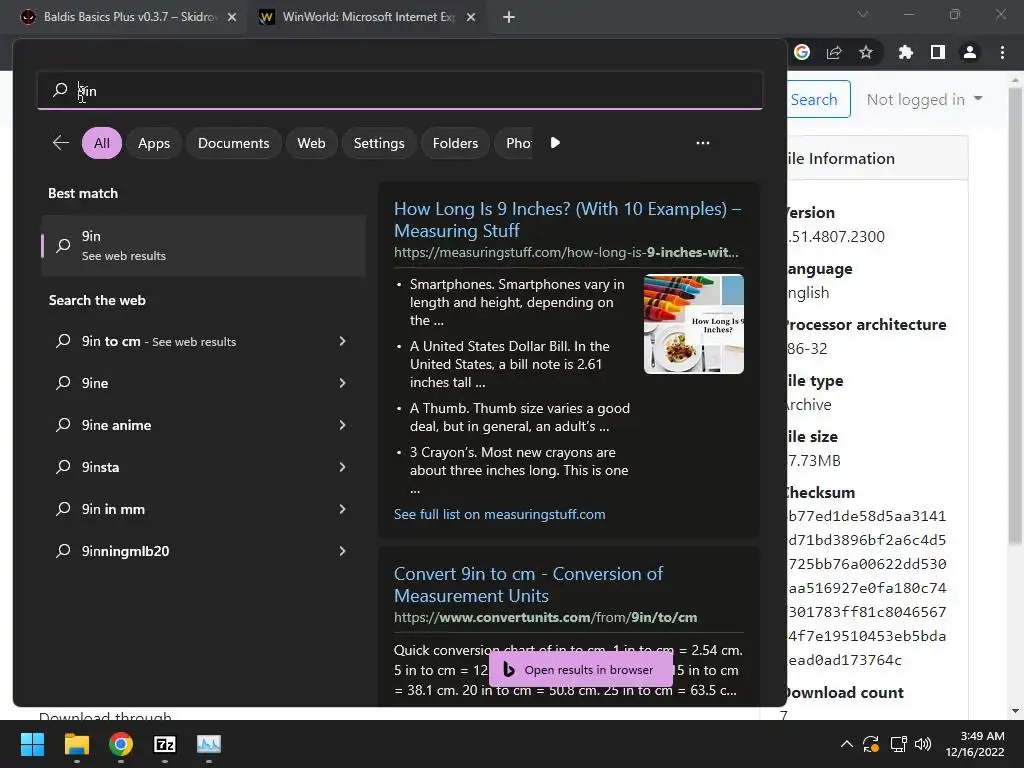Open the Windows Start menu
Image resolution: width=1024 pixels, height=768 pixels.
[x=32, y=744]
